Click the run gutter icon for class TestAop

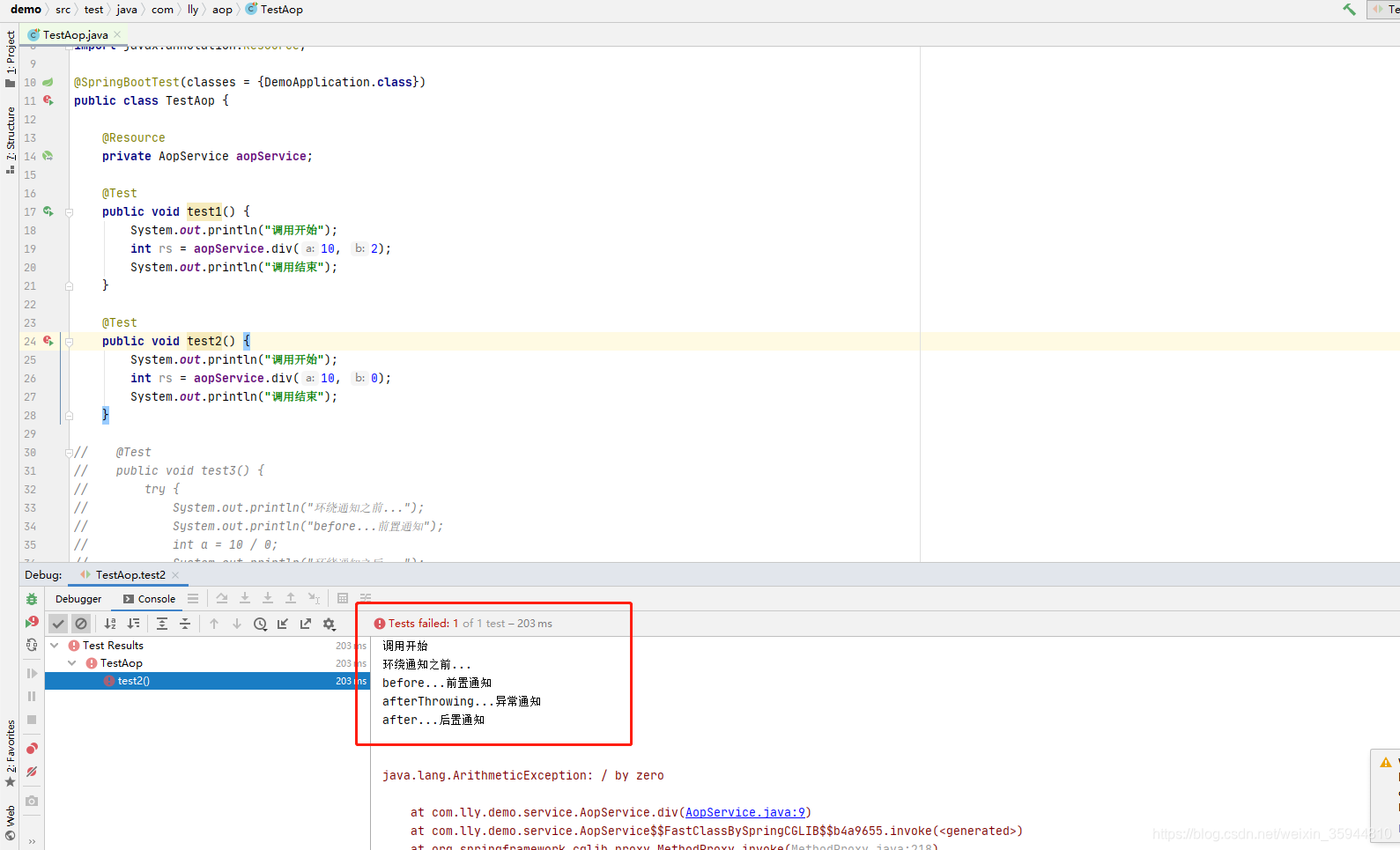[48, 100]
